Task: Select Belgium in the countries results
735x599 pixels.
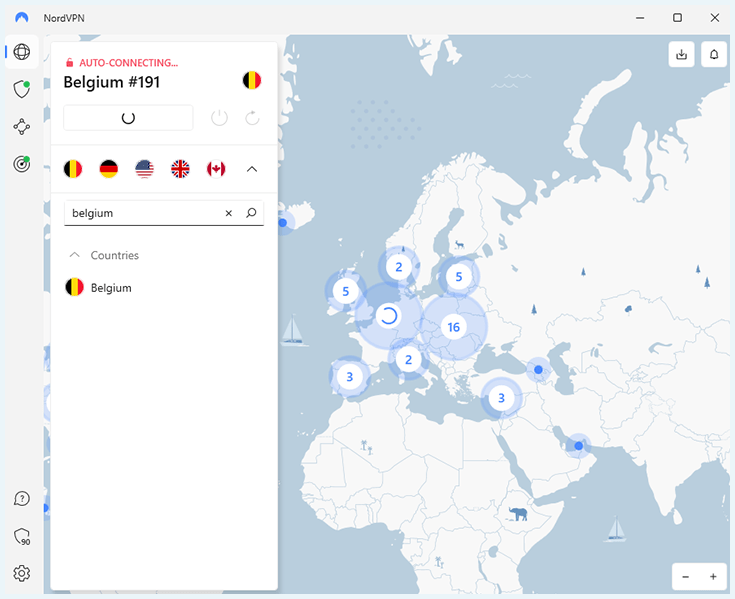Action: 164,287
